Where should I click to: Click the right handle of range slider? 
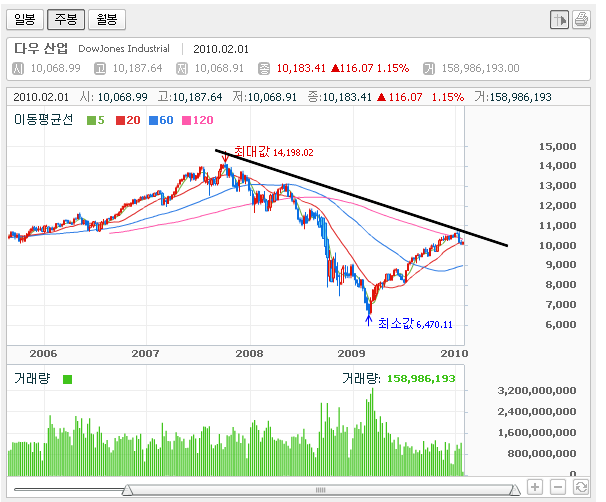[x=515, y=490]
